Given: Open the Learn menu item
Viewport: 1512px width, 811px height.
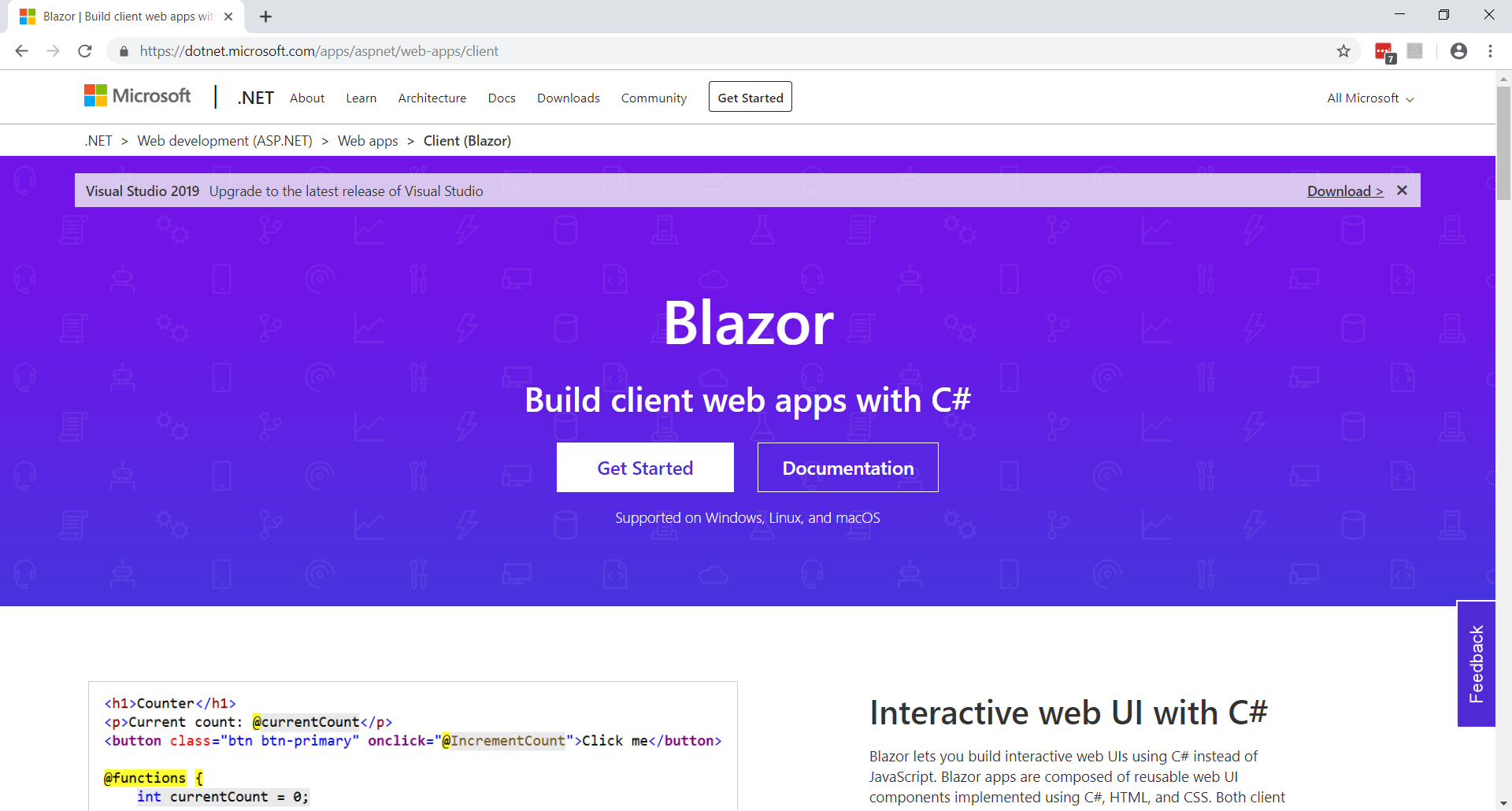Looking at the screenshot, I should click(361, 98).
